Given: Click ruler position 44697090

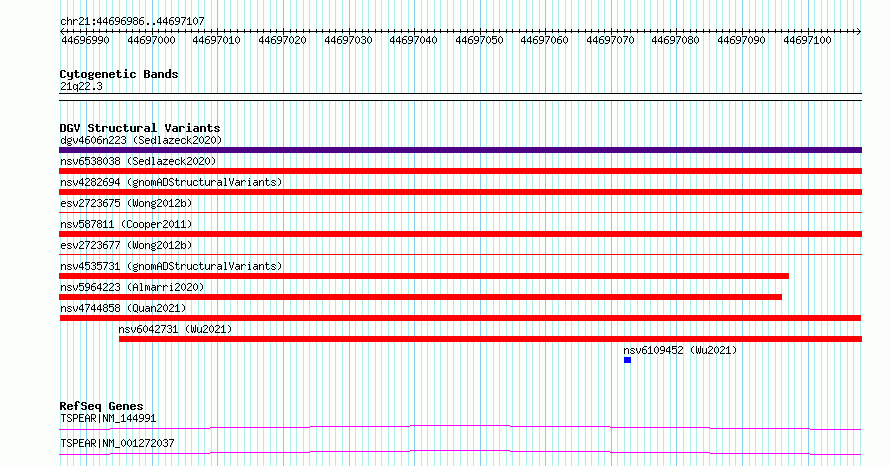Looking at the screenshot, I should pyautogui.click(x=741, y=40).
